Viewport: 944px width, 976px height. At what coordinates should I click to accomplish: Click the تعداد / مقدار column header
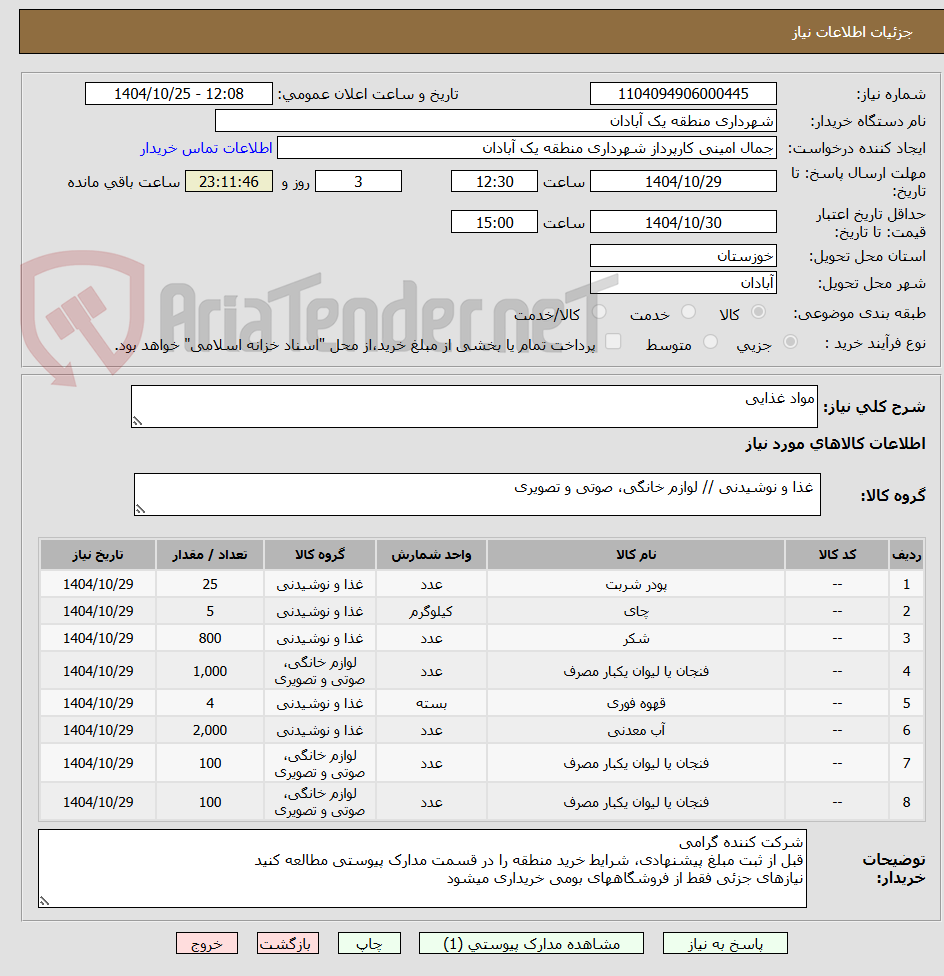pyautogui.click(x=210, y=555)
